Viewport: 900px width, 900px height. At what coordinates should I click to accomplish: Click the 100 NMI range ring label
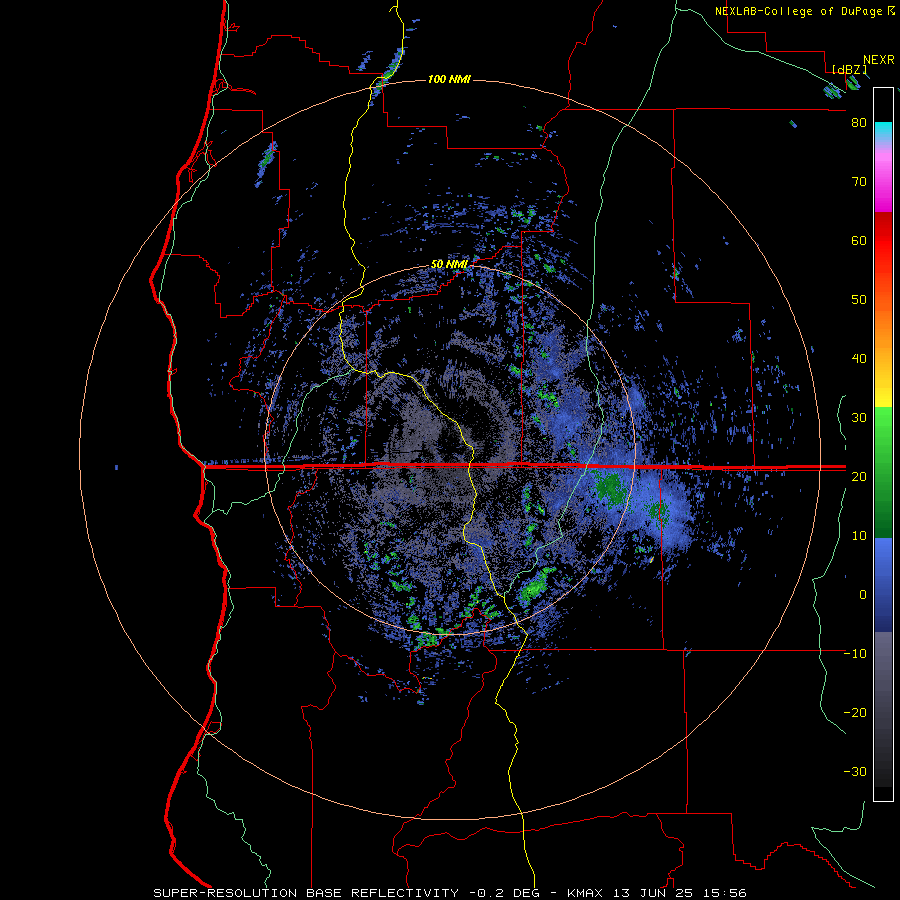click(449, 79)
